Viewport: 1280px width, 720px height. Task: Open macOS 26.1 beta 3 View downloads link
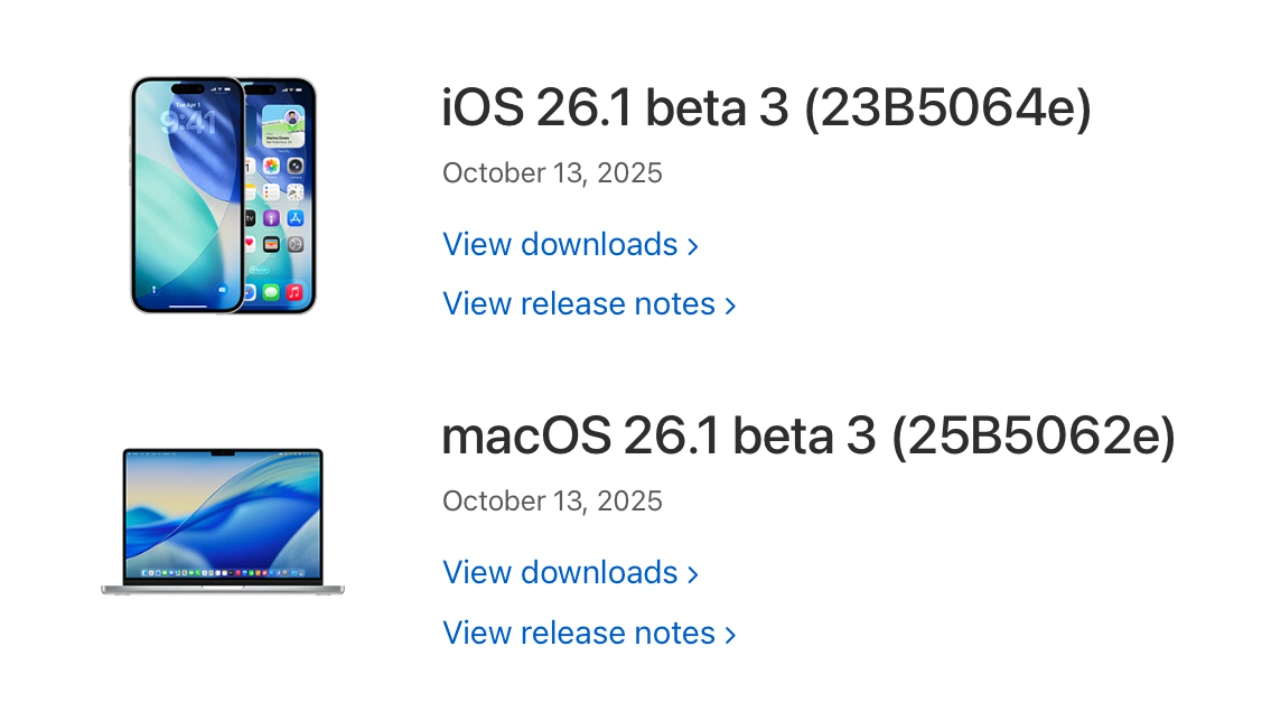coord(560,573)
